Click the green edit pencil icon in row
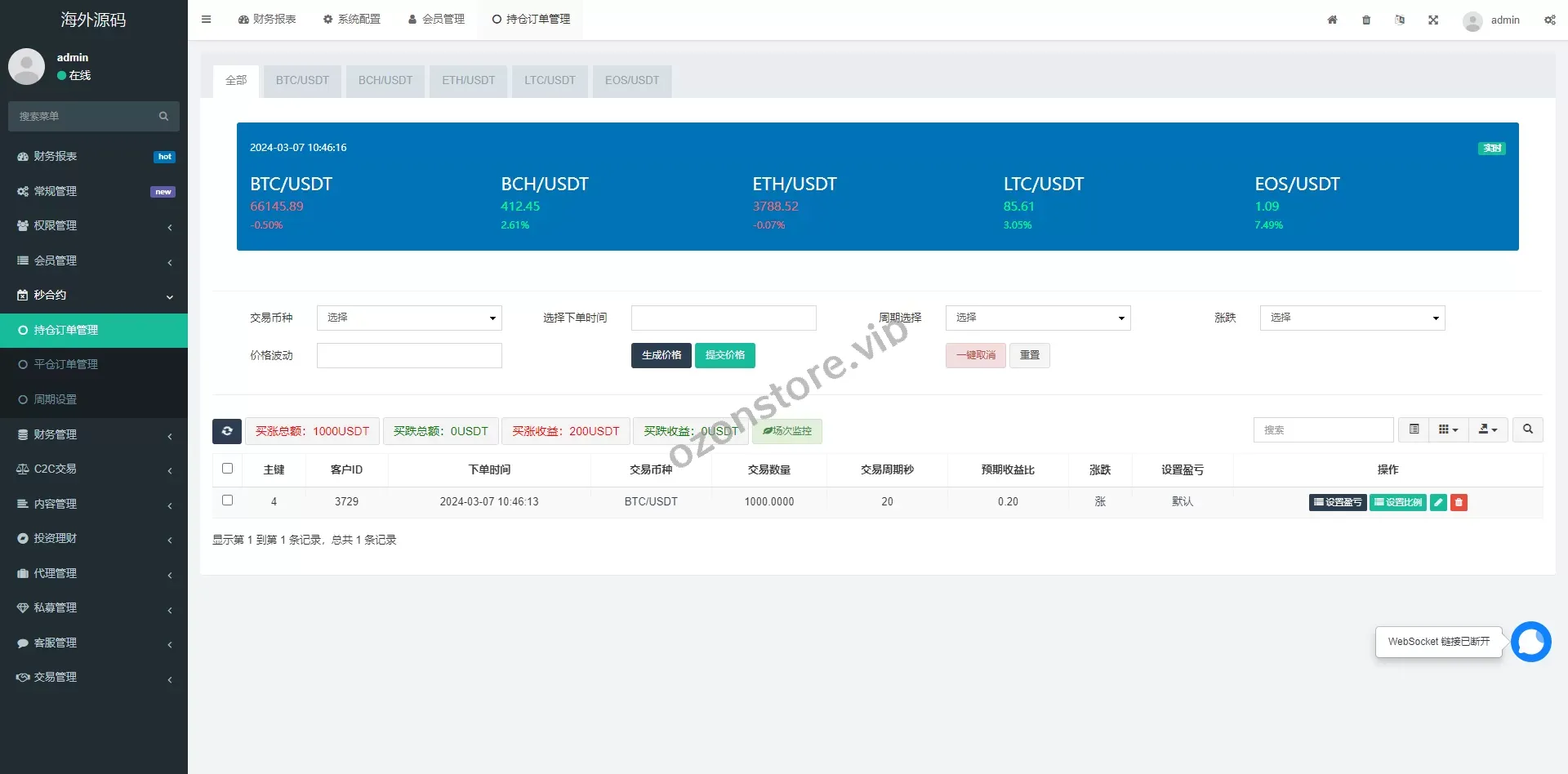 [1438, 502]
